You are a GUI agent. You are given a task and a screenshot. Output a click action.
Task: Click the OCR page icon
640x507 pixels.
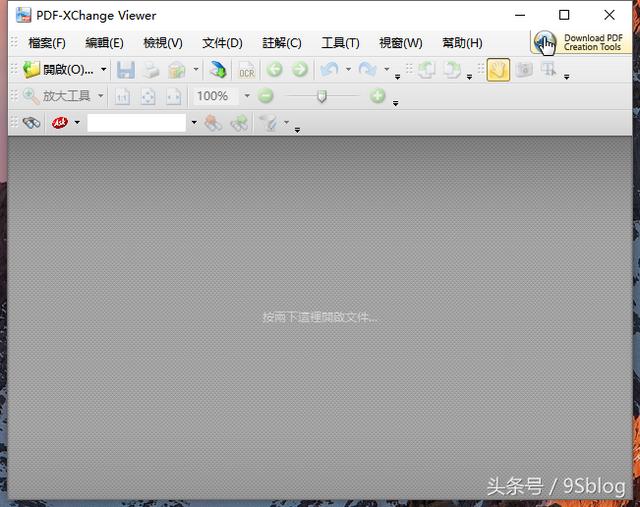pos(247,70)
